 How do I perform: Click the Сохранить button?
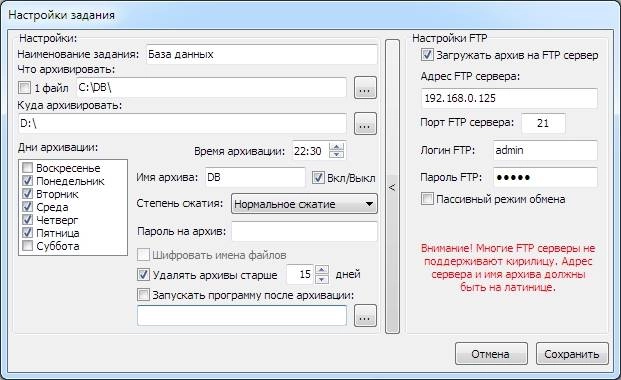(x=571, y=353)
